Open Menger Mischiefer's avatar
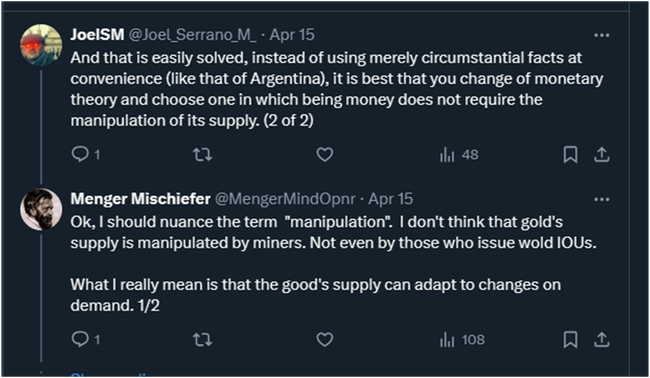This screenshot has width=650, height=378. pos(41,209)
